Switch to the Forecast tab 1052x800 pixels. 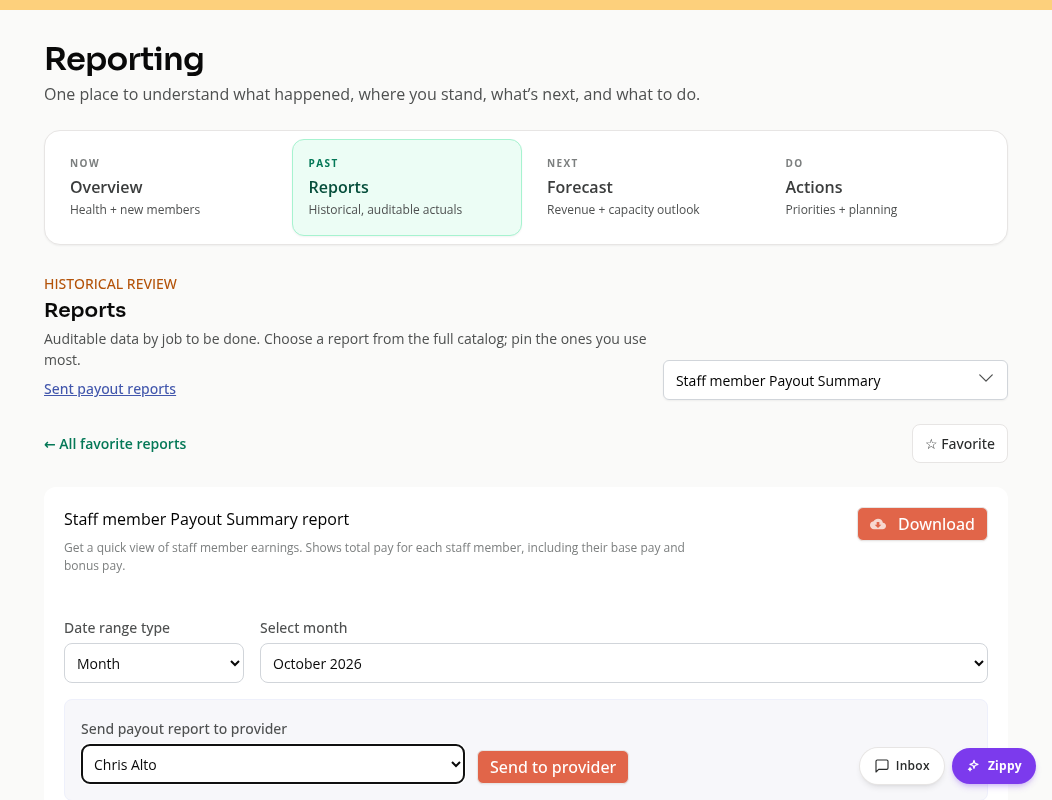pyautogui.click(x=645, y=187)
